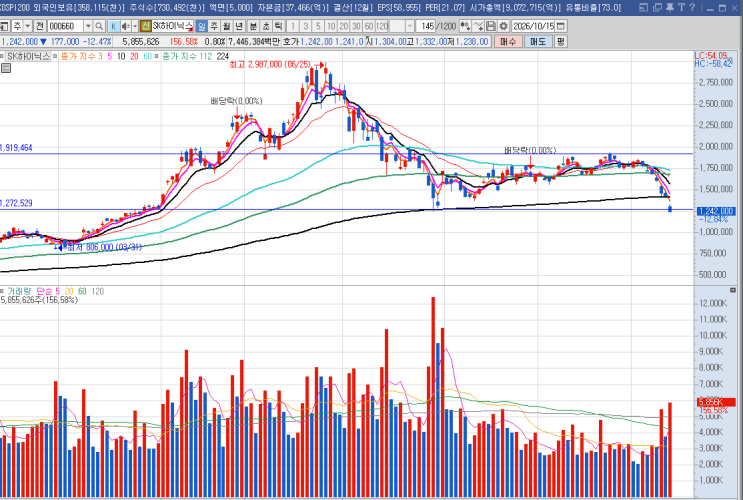Select interval 120 button
Image resolution: width=743 pixels, height=500 pixels.
click(382, 26)
